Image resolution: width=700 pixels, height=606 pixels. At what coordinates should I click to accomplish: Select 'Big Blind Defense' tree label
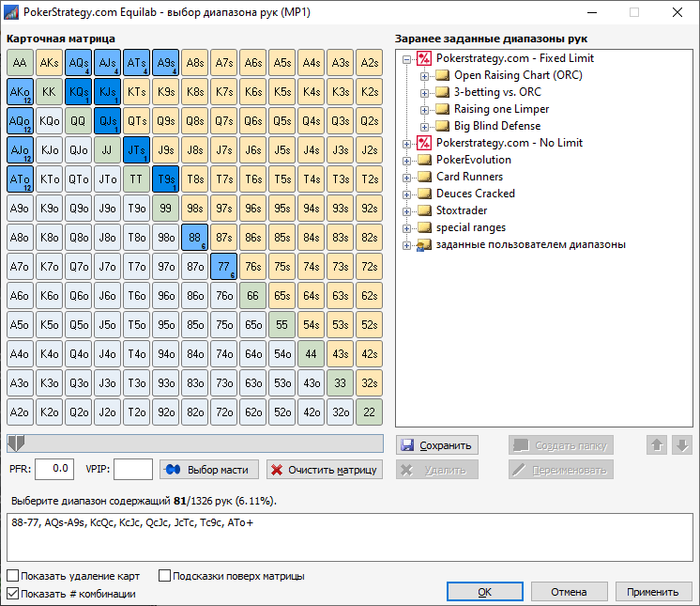pos(497,126)
